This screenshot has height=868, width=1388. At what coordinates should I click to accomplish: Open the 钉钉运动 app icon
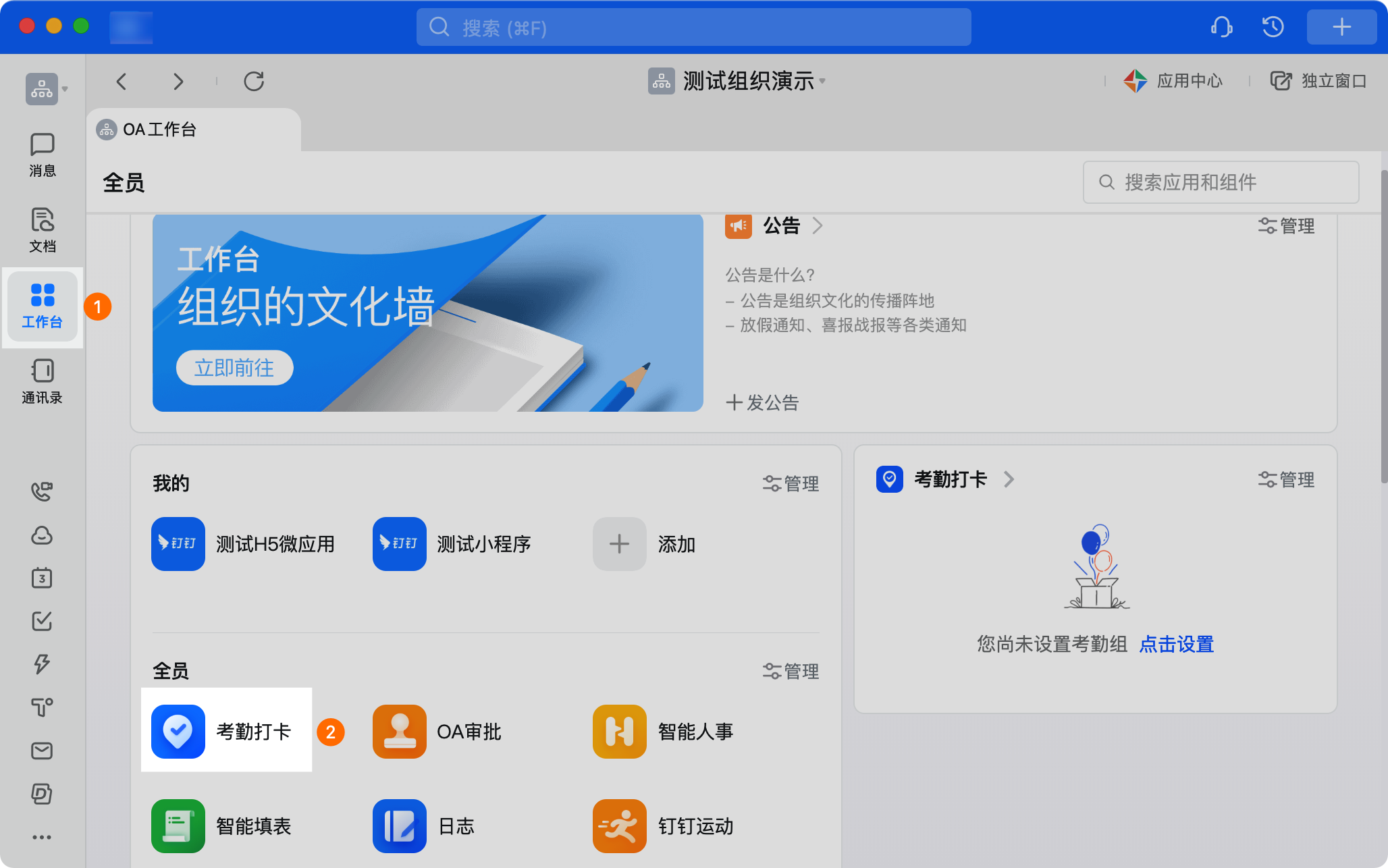coord(620,826)
